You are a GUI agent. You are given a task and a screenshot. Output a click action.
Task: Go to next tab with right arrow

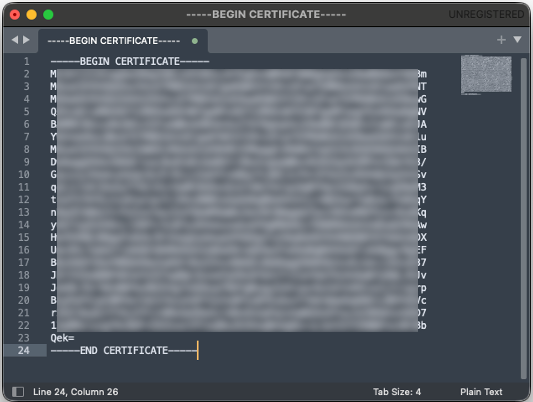[x=26, y=40]
